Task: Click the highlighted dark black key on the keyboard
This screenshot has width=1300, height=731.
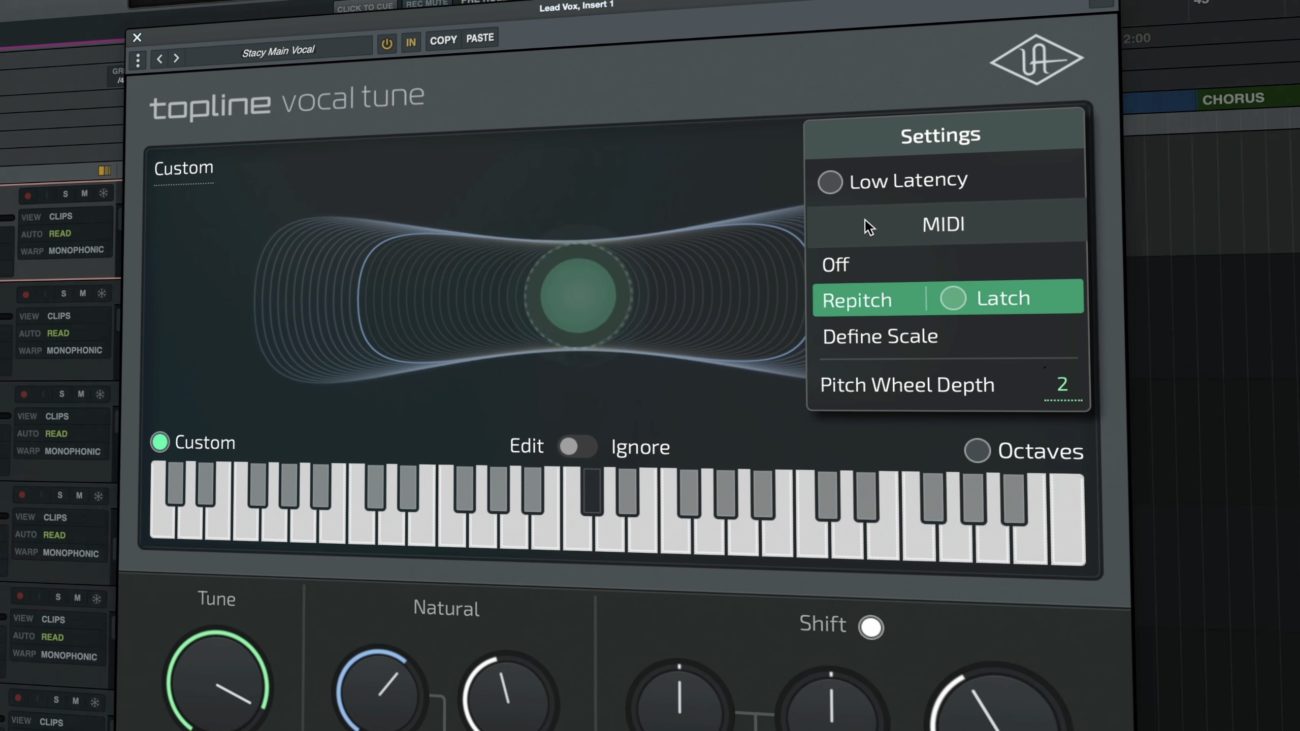Action: (x=591, y=490)
